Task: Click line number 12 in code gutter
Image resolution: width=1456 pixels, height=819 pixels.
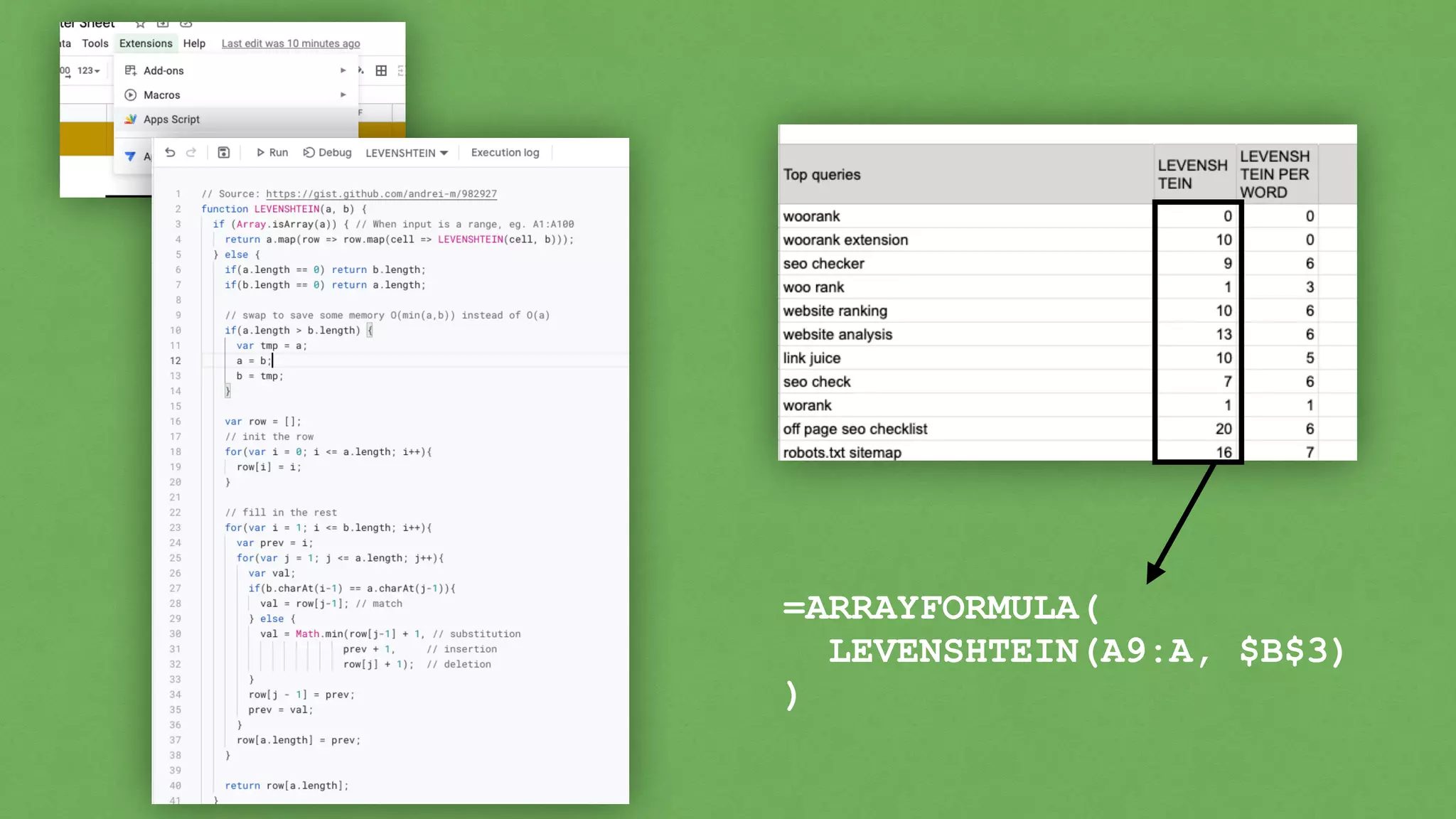Action: [175, 360]
